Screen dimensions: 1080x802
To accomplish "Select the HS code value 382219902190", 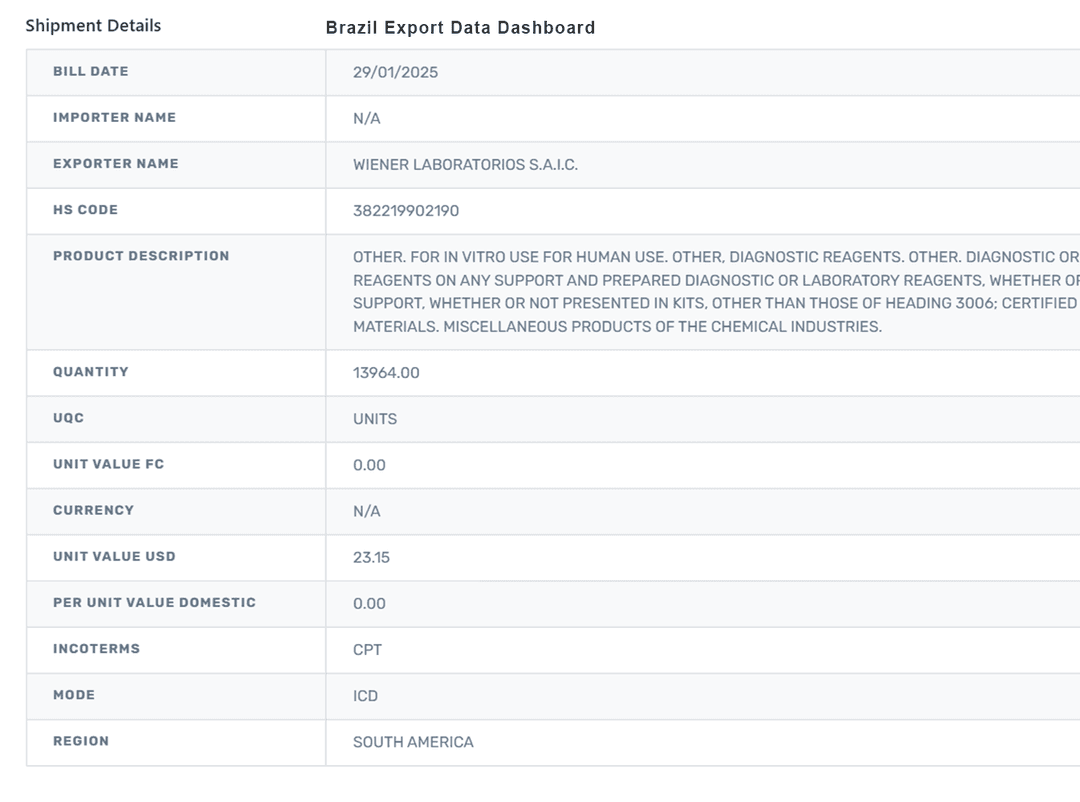I will (406, 211).
